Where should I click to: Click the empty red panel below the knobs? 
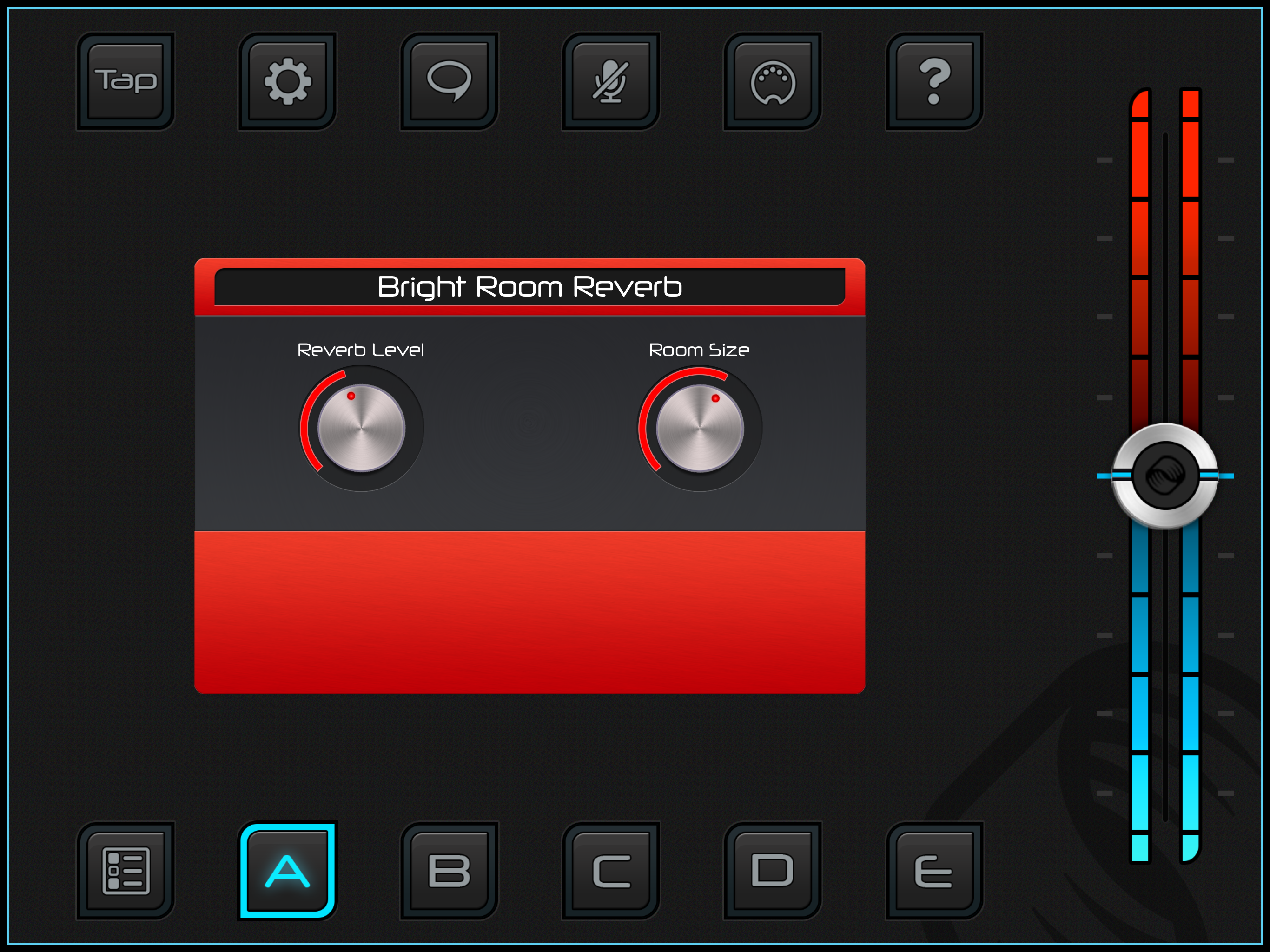coord(529,612)
